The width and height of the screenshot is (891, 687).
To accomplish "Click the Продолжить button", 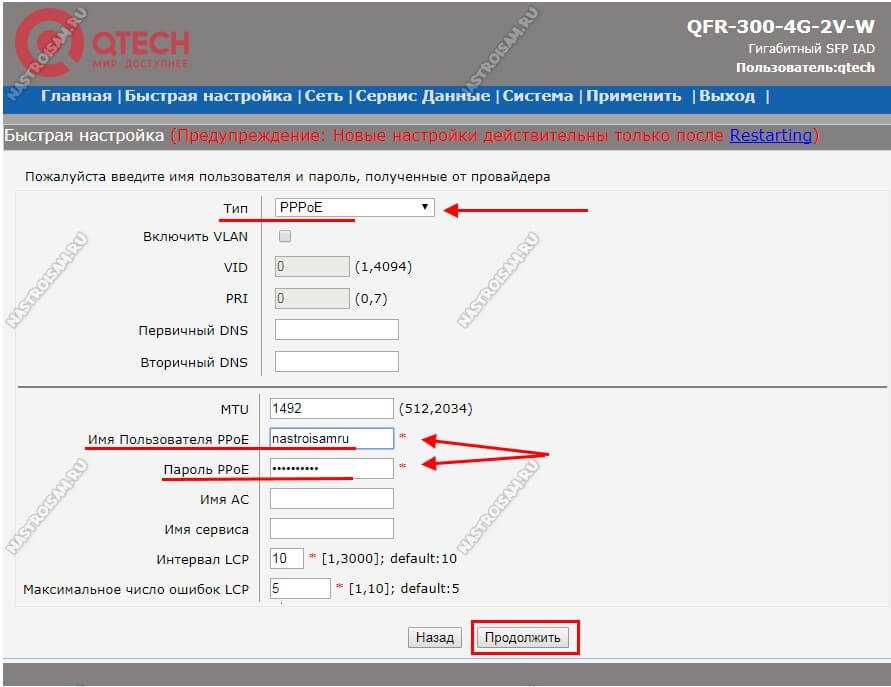I will [x=522, y=638].
